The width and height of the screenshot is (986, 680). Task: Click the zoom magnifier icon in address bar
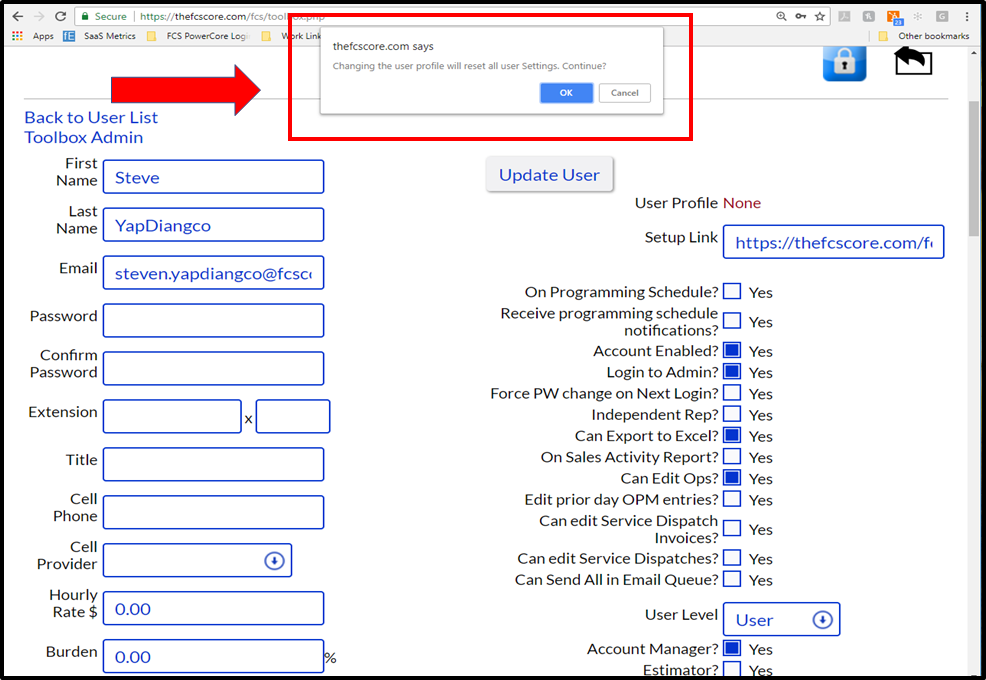click(x=781, y=16)
